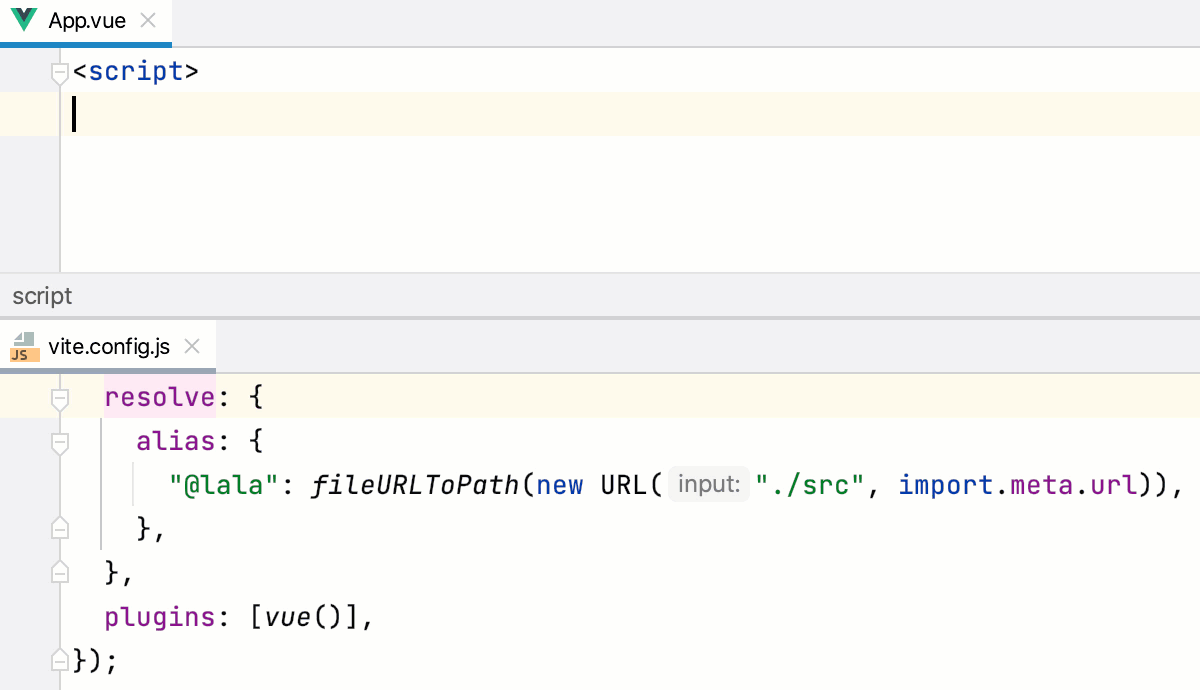Switch to the vite.config.js tab
Image resolution: width=1200 pixels, height=690 pixels.
pyautogui.click(x=110, y=347)
